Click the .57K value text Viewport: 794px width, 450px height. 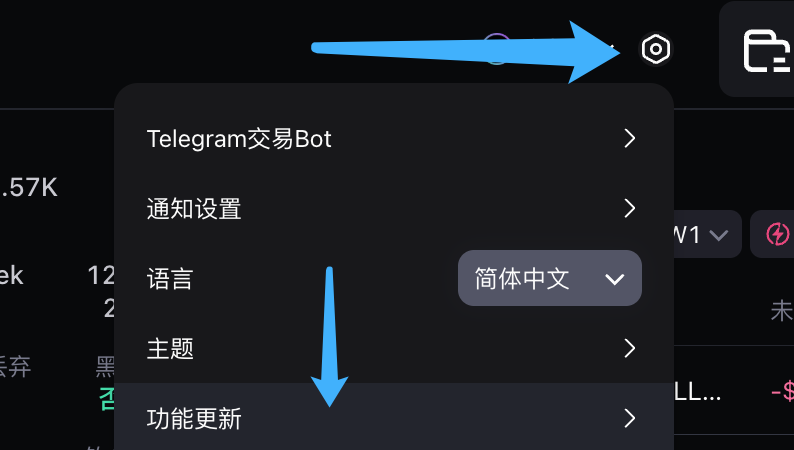(x=29, y=188)
